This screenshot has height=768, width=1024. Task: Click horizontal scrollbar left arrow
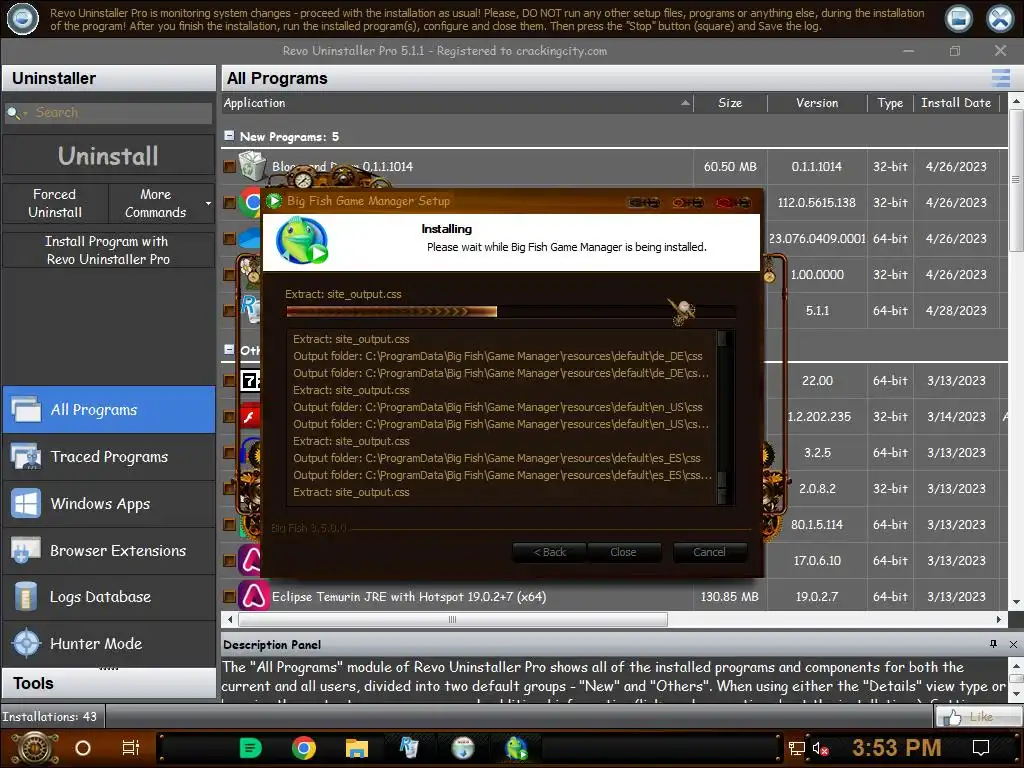coord(229,619)
